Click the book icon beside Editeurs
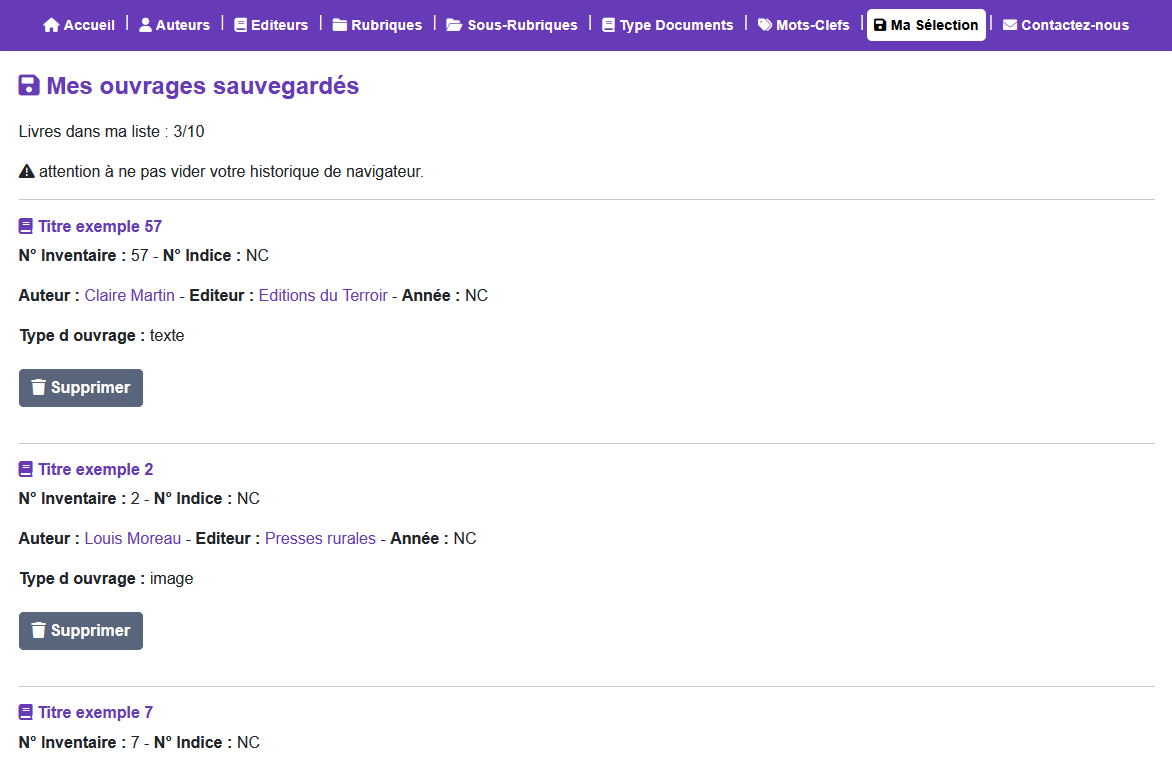Screen dimensions: 1172x770 tap(240, 25)
